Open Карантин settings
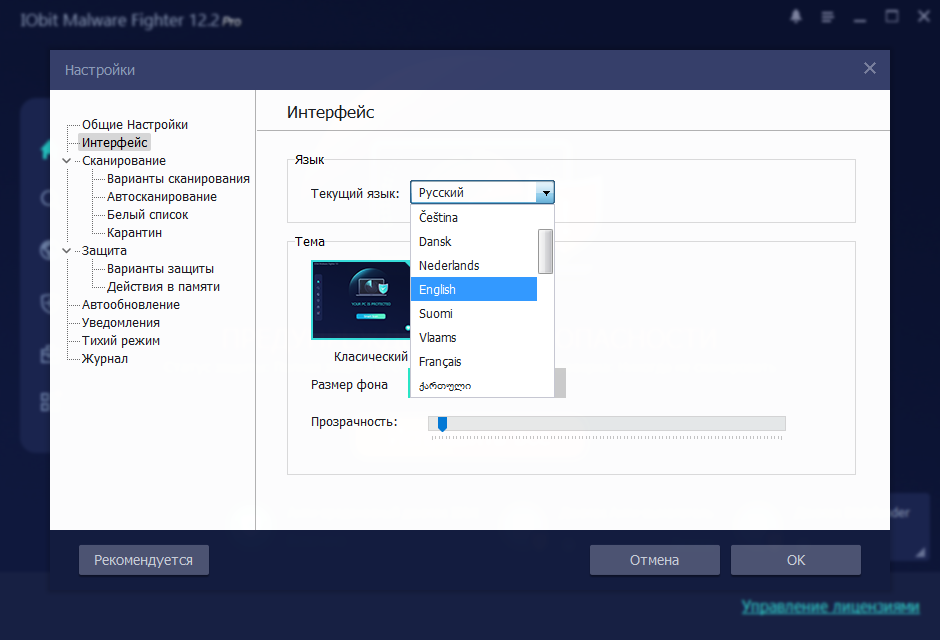The width and height of the screenshot is (940, 640). point(134,233)
